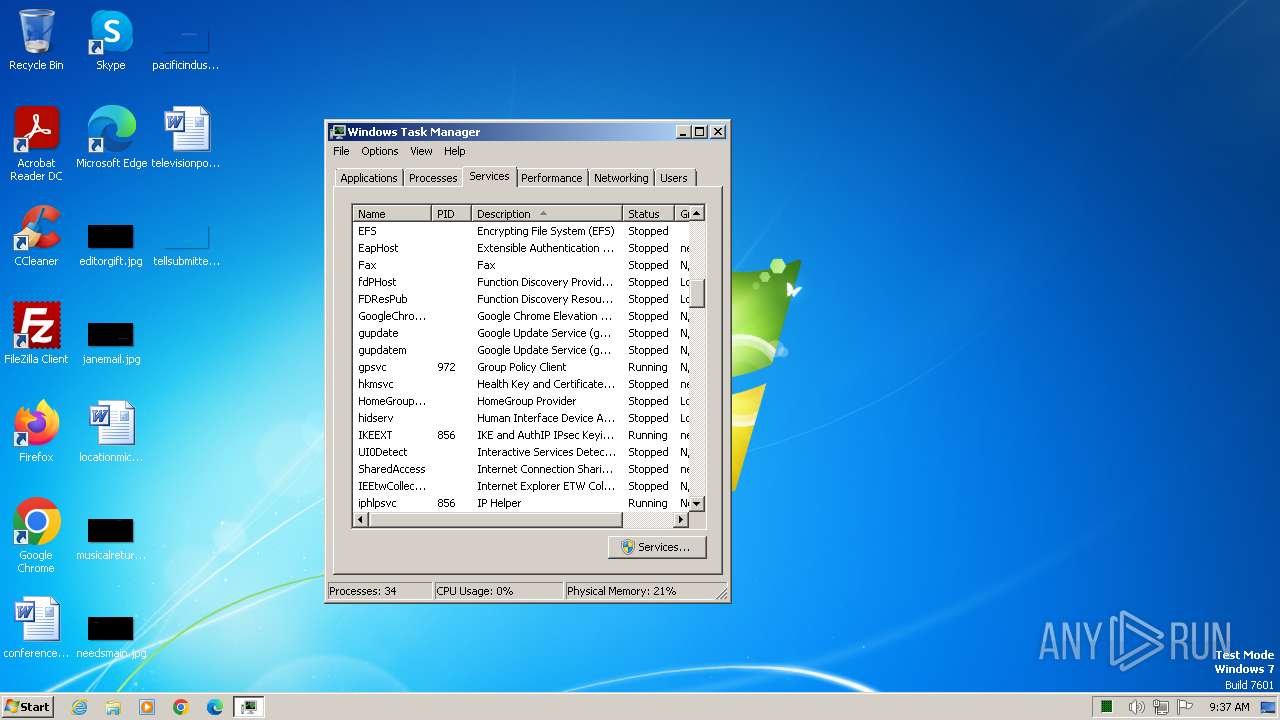Switch to the Performance tab
The height and width of the screenshot is (720, 1280).
[551, 178]
